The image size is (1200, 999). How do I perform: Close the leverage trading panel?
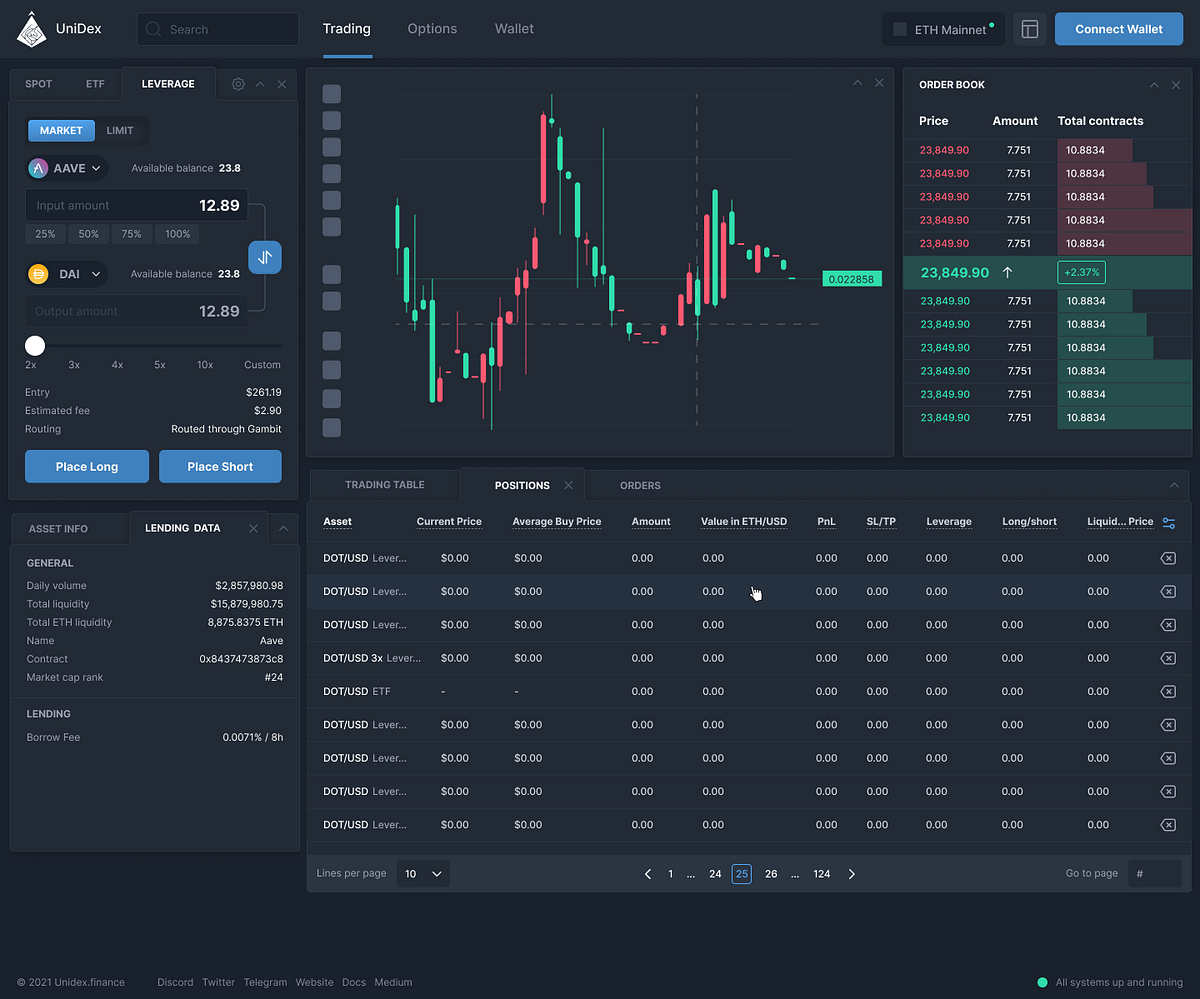point(282,84)
